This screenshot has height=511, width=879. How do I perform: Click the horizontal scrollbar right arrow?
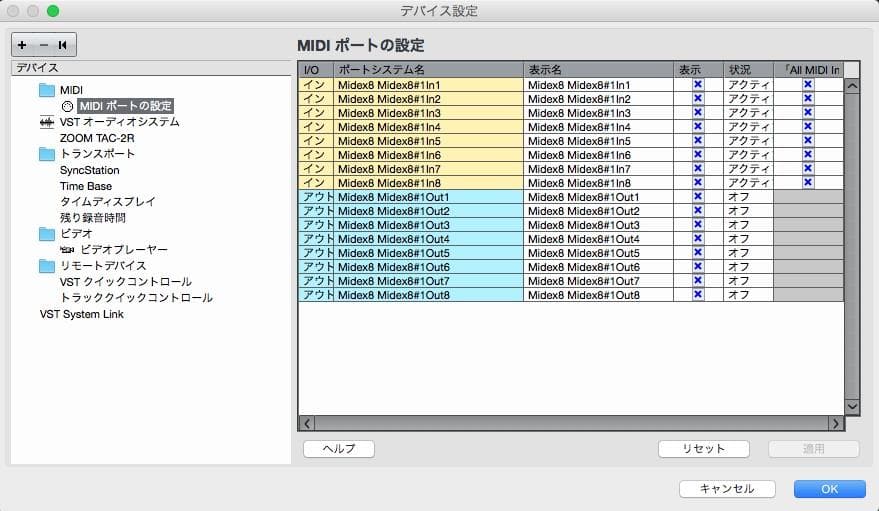click(x=836, y=424)
